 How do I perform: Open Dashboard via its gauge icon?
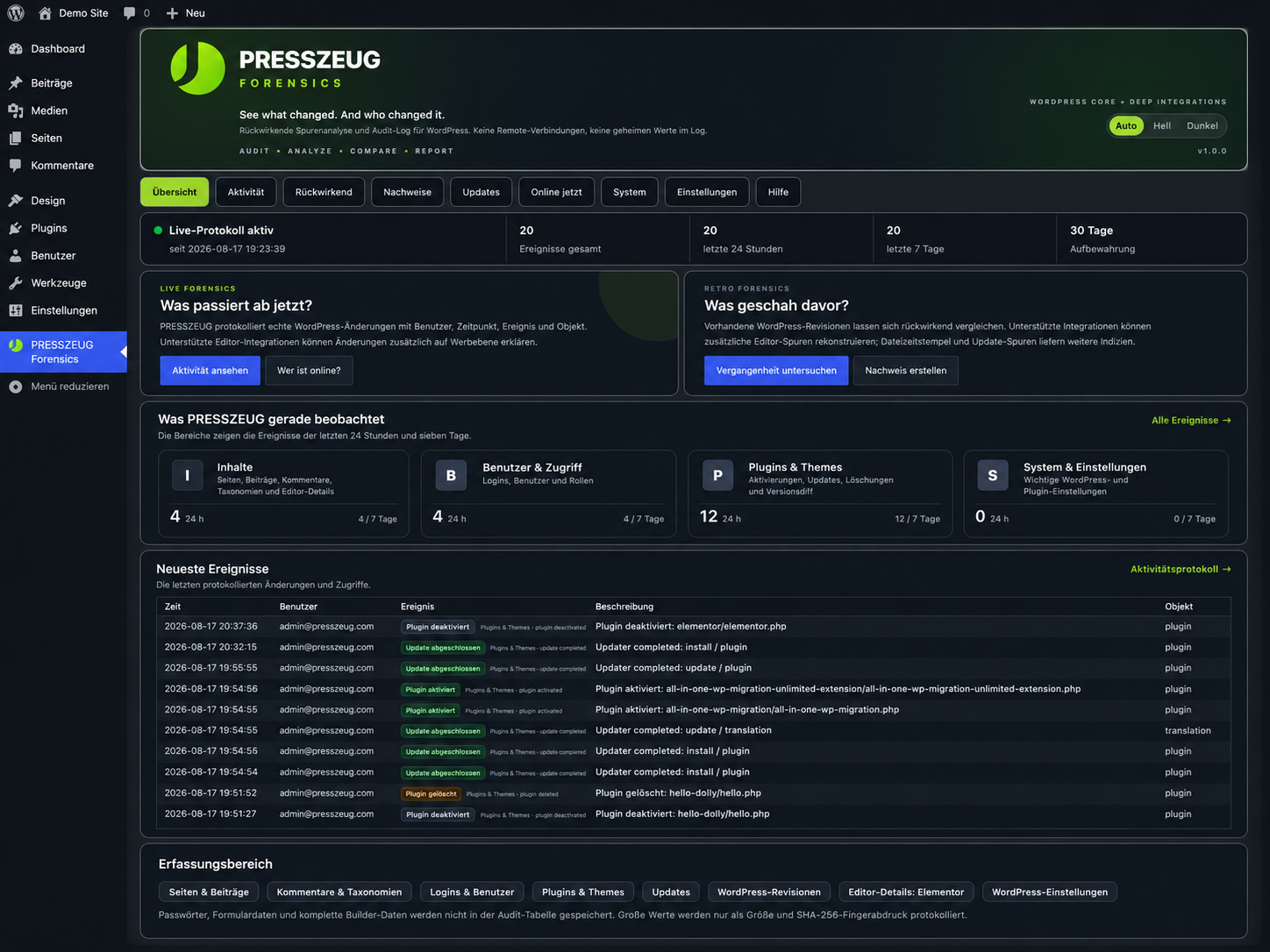pyautogui.click(x=16, y=49)
